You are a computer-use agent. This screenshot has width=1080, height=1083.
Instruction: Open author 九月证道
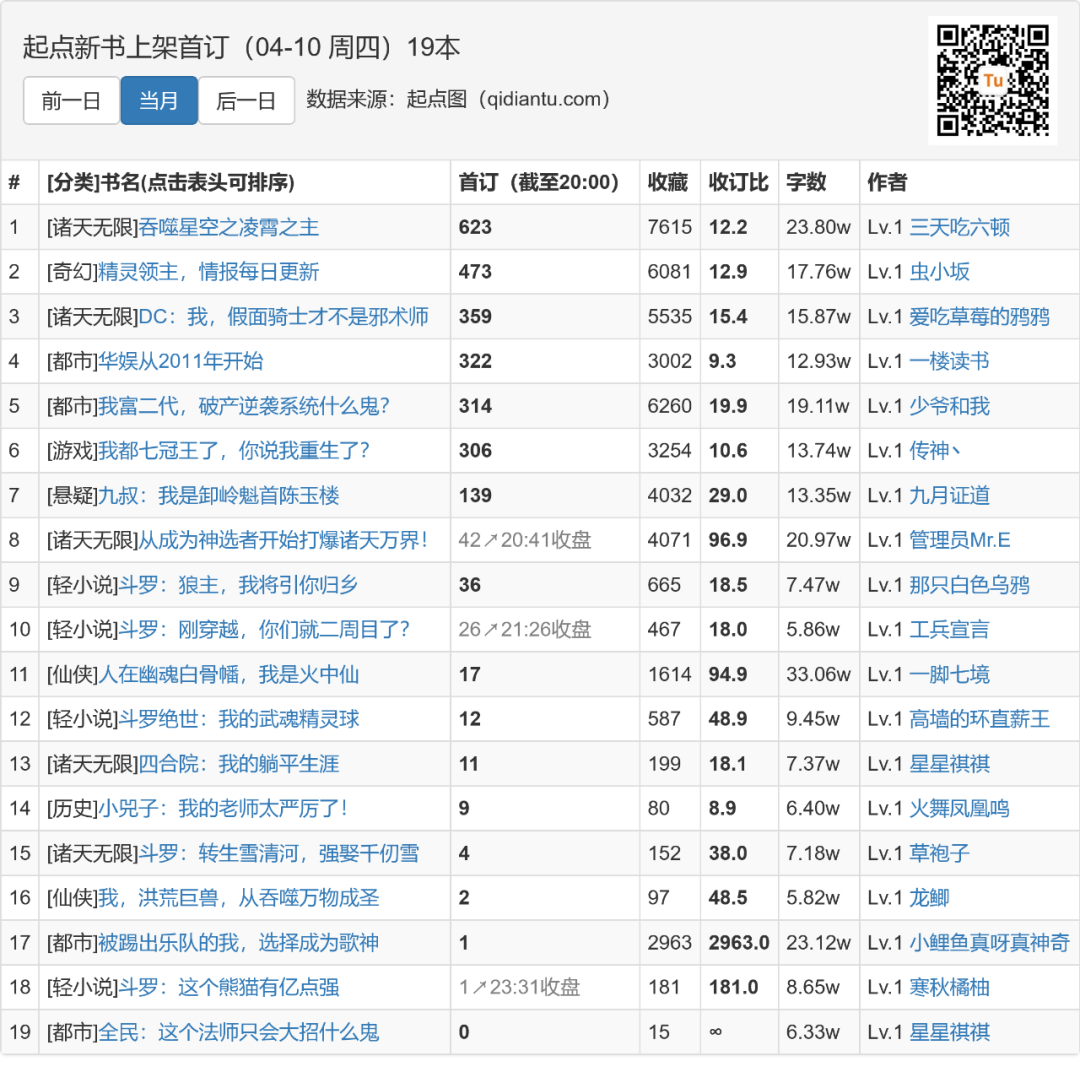click(949, 496)
